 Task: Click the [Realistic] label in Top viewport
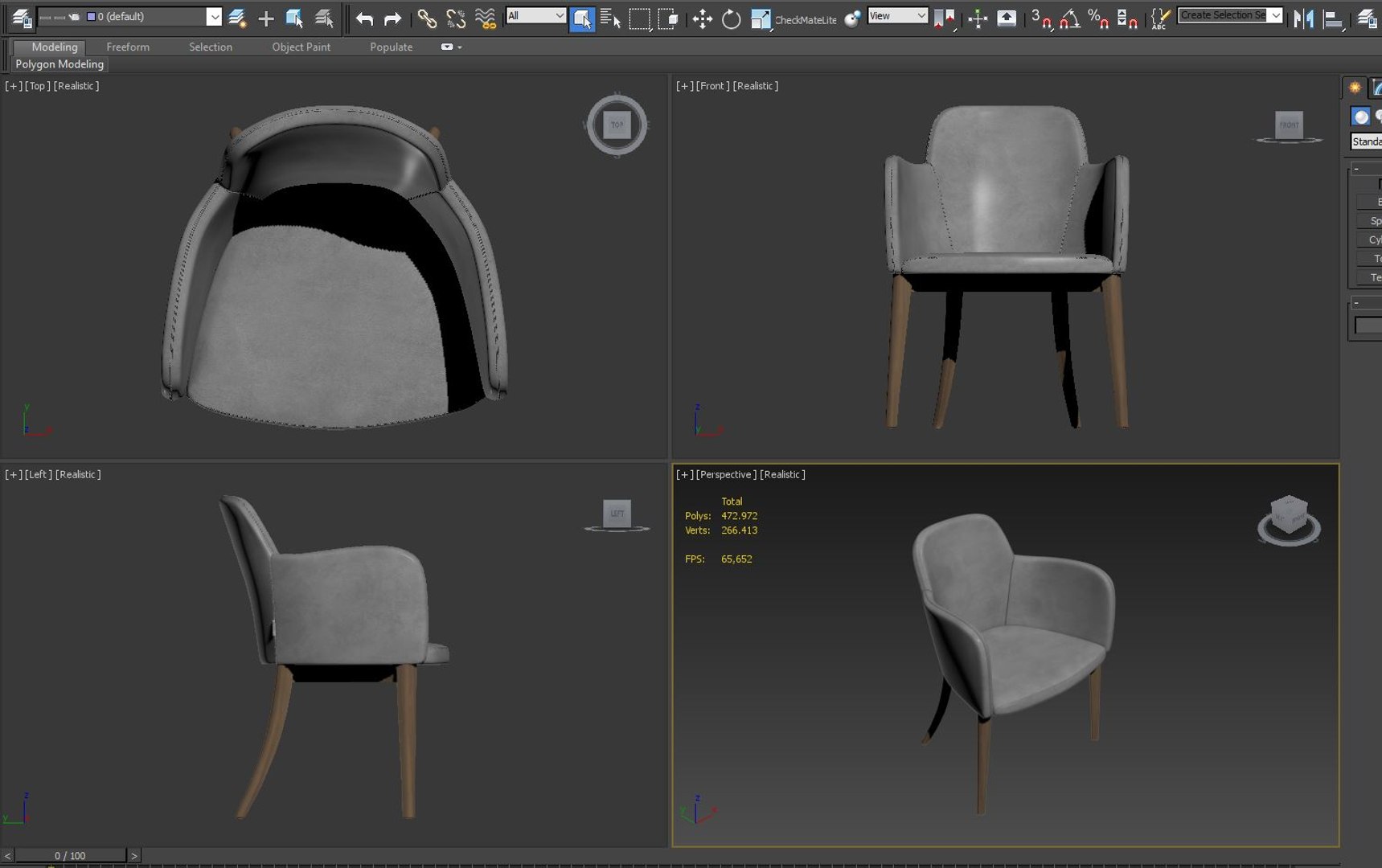coord(76,86)
